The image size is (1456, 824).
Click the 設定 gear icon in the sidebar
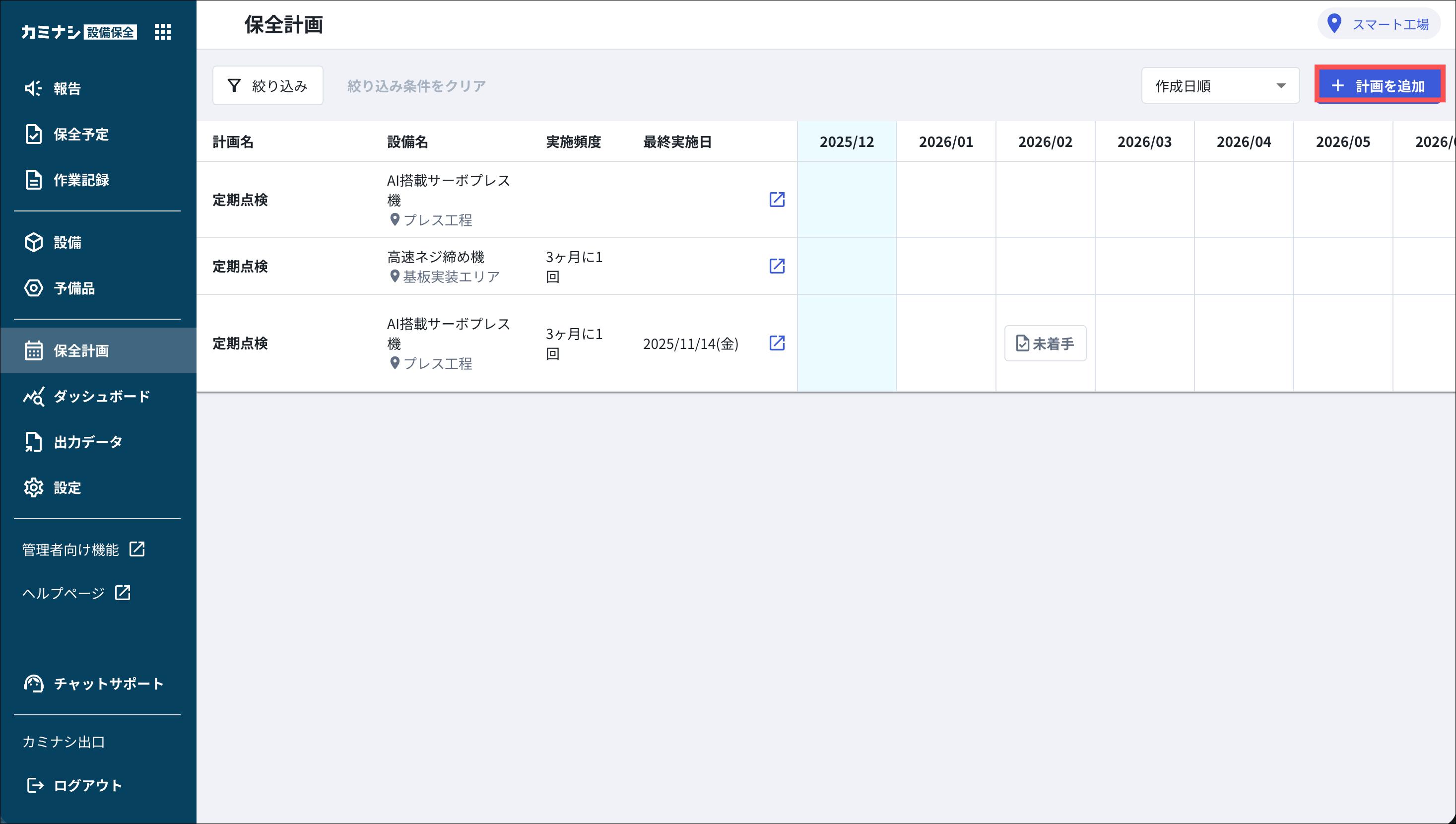click(33, 487)
